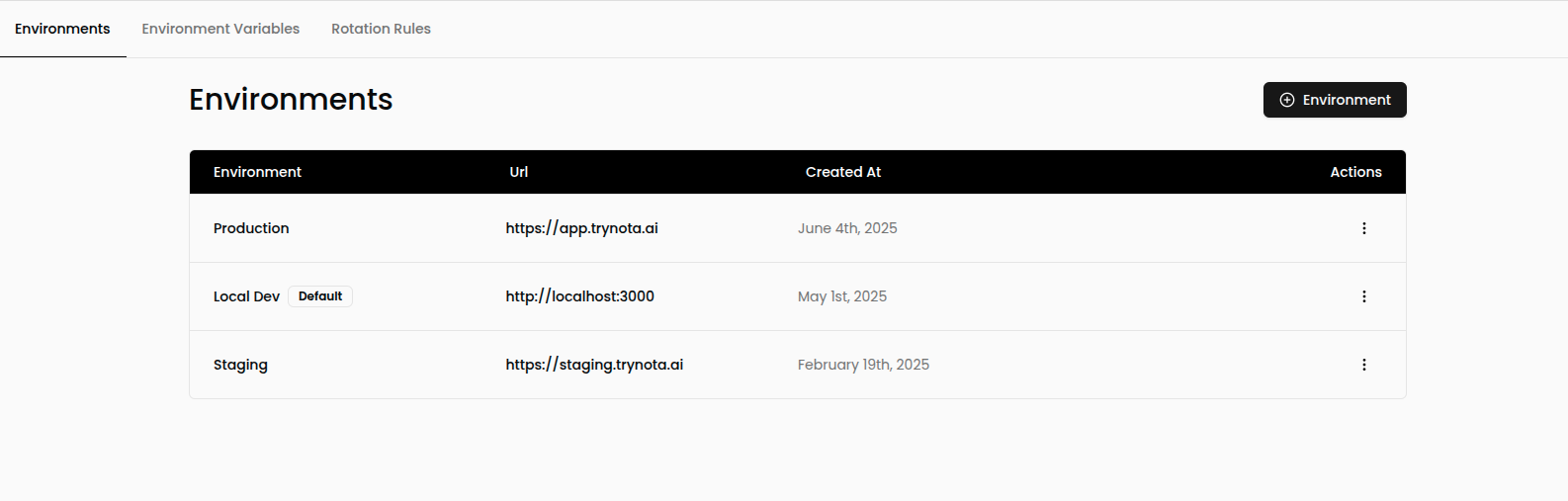Image resolution: width=1568 pixels, height=501 pixels.
Task: Select the Environments tab
Action: coord(62,29)
